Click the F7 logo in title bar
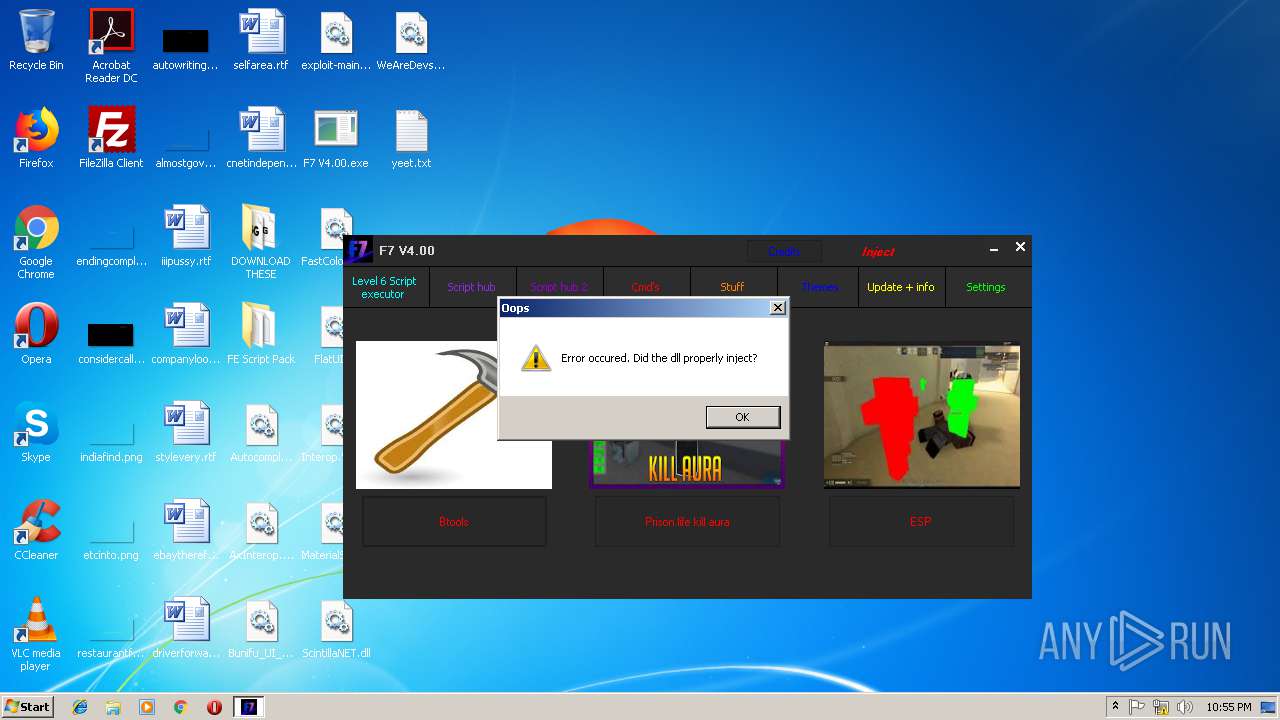Viewport: 1280px width, 720px height. pyautogui.click(x=360, y=250)
